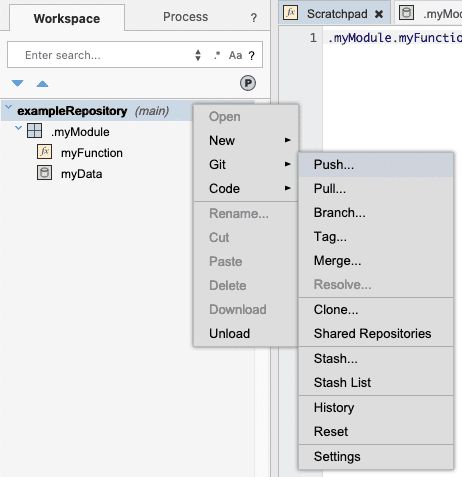Open Shared Repositories from Git submenu
This screenshot has width=462, height=477.
click(376, 334)
